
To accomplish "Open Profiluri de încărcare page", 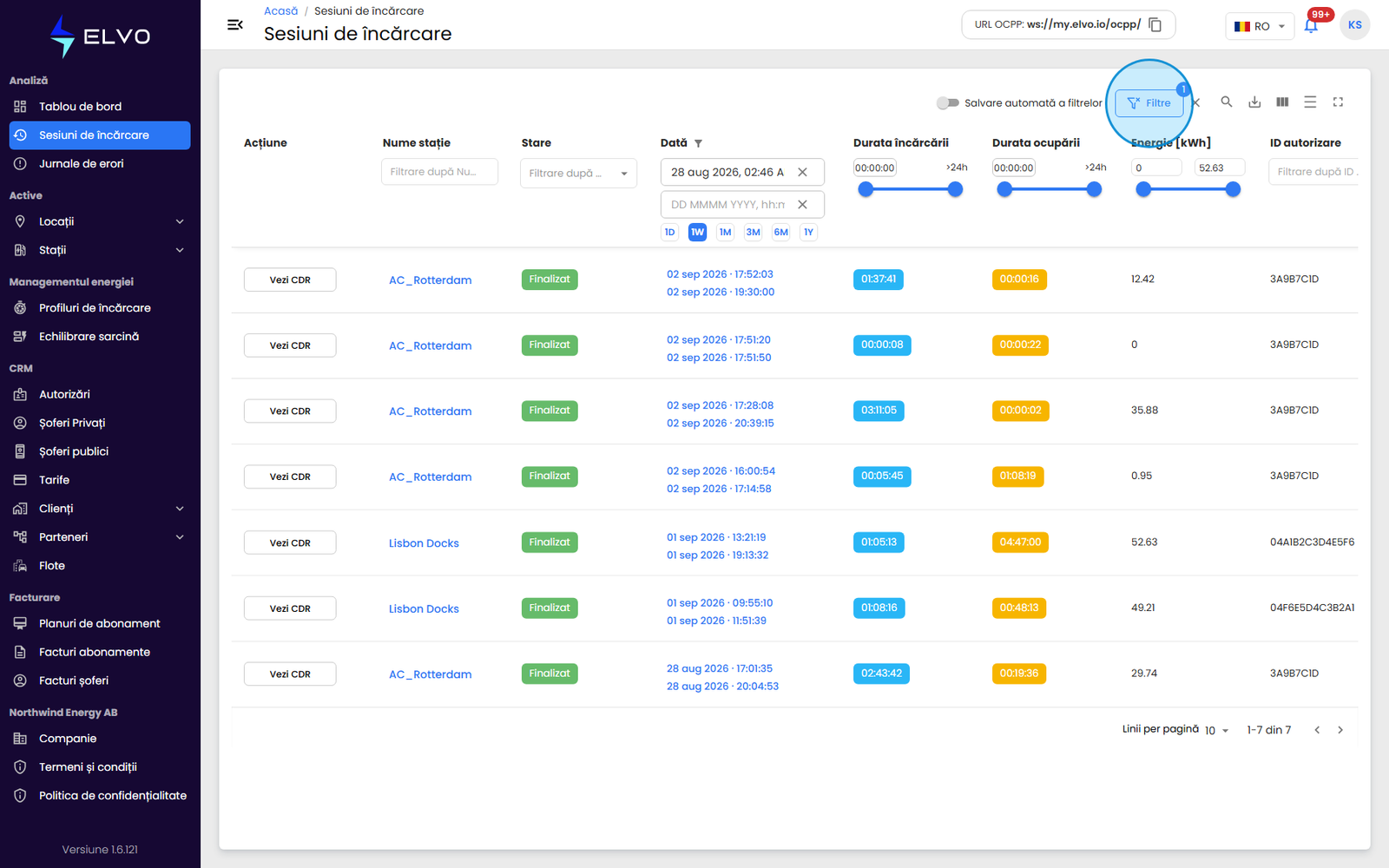I will point(100,308).
